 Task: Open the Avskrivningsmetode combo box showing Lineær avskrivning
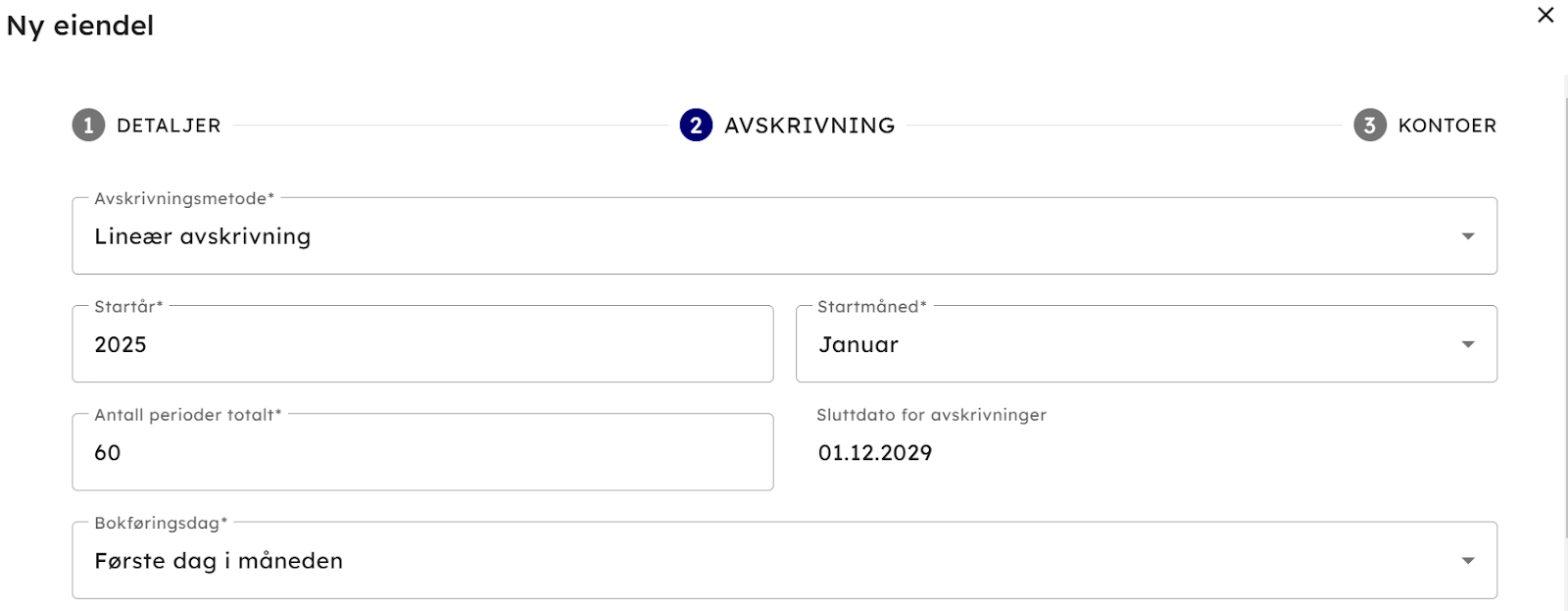pos(764,236)
